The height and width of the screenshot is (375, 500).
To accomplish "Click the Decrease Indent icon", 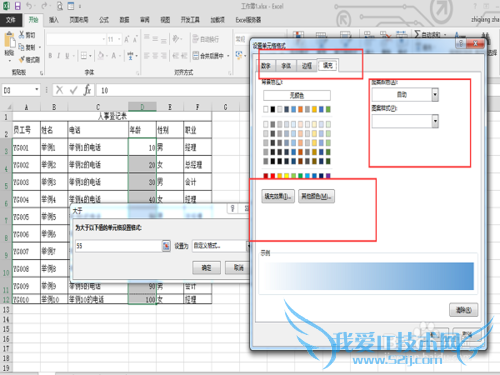I will pos(176,56).
